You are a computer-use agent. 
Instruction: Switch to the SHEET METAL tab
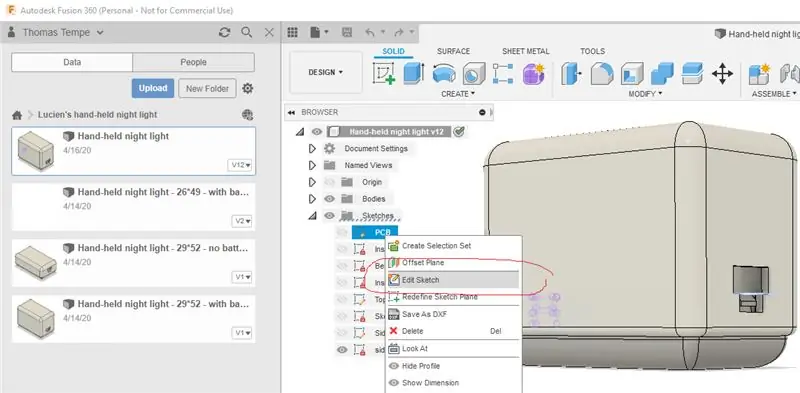click(x=526, y=51)
